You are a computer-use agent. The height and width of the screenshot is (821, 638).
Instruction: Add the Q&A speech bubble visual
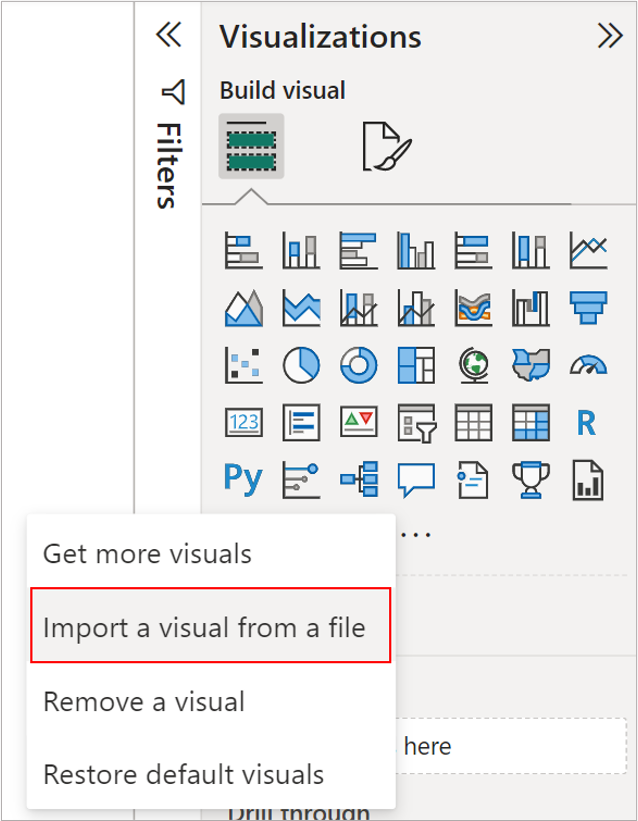(414, 479)
